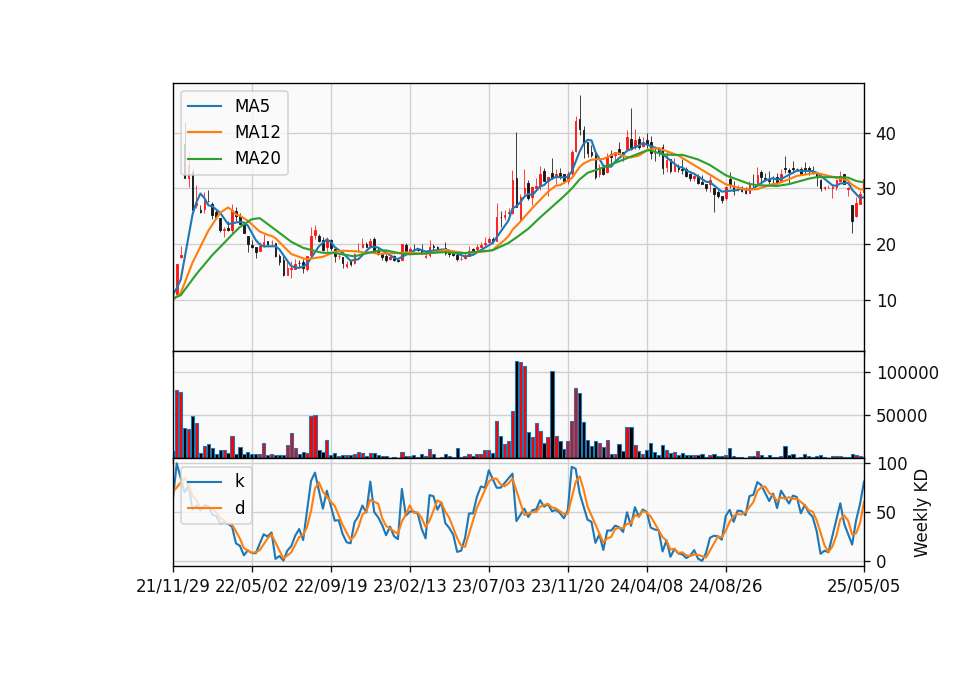Click the 22/09/19 date tick label
The height and width of the screenshot is (690, 960).
coord(331,586)
